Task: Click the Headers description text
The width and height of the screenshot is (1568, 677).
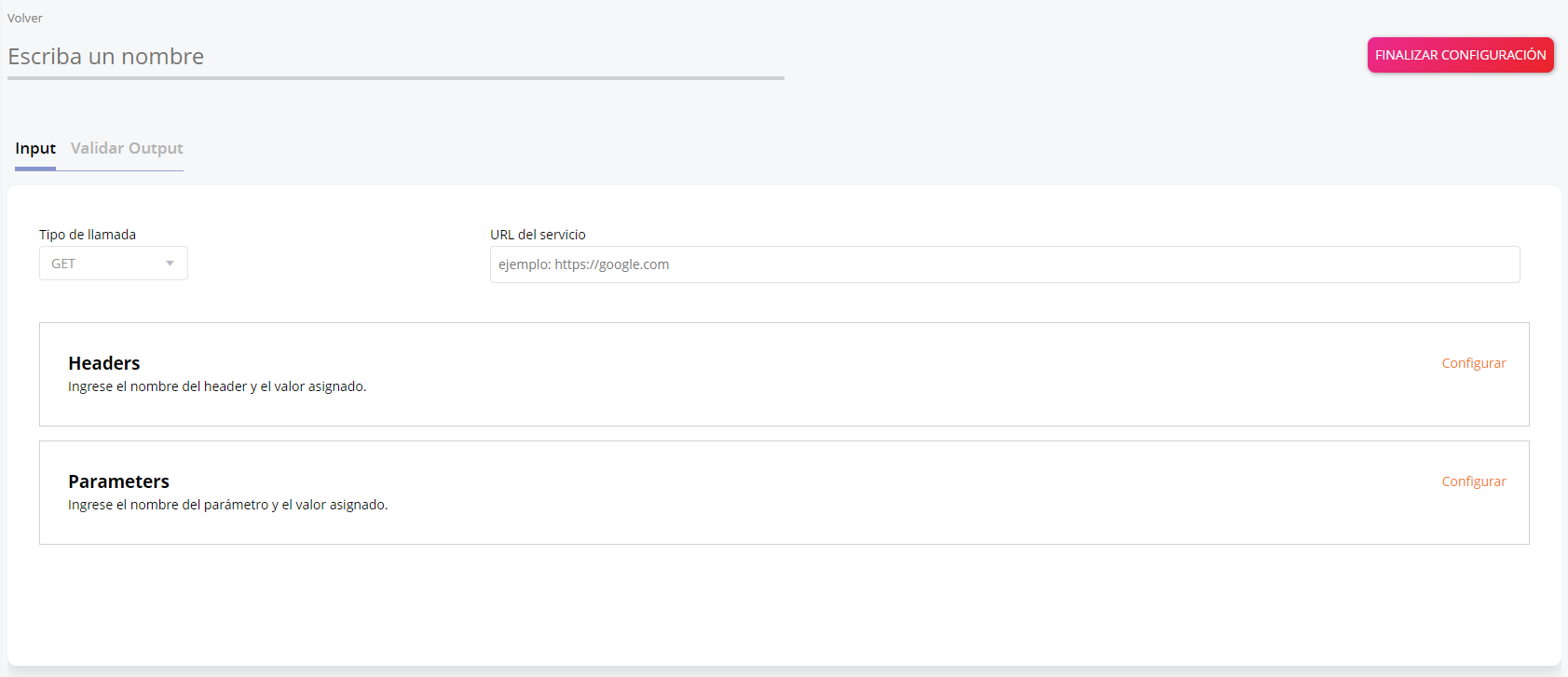Action: click(x=217, y=386)
